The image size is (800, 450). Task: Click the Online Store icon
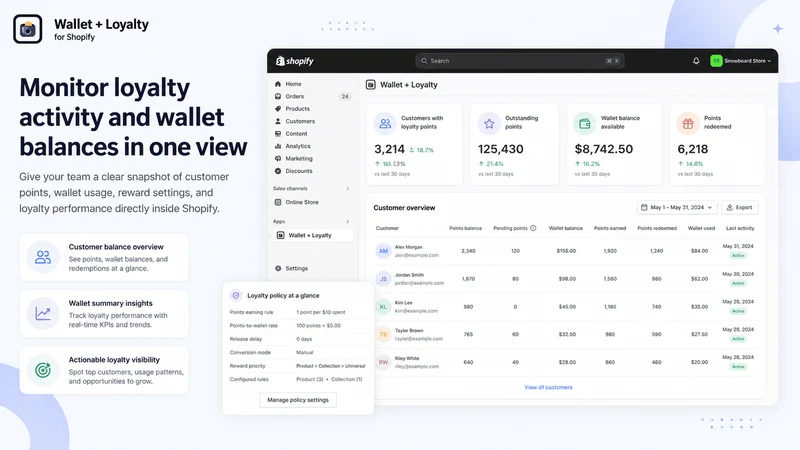[278, 202]
